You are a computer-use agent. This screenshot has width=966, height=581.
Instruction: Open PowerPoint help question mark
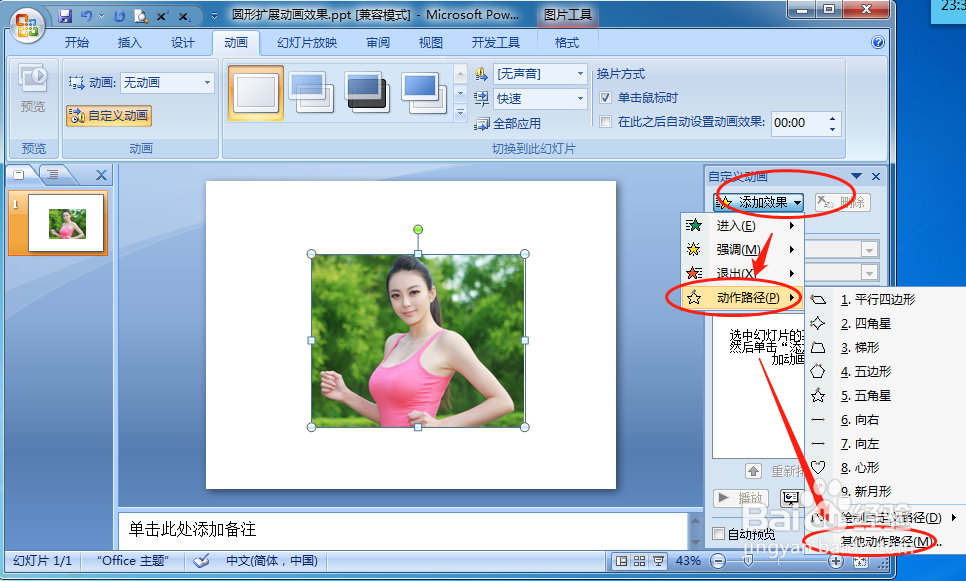click(x=878, y=42)
